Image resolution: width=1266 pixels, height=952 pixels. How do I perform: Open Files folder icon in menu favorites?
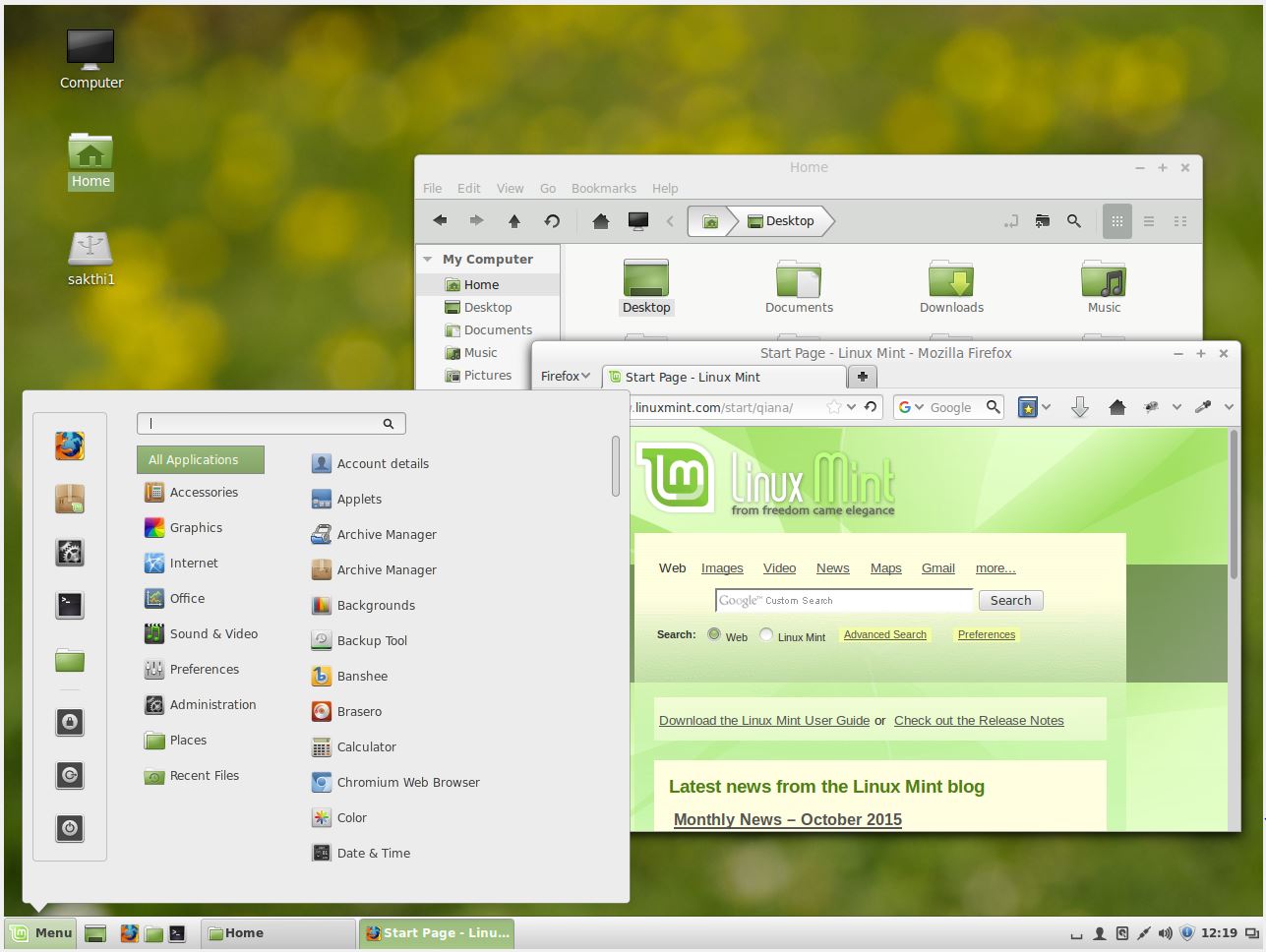[x=69, y=659]
